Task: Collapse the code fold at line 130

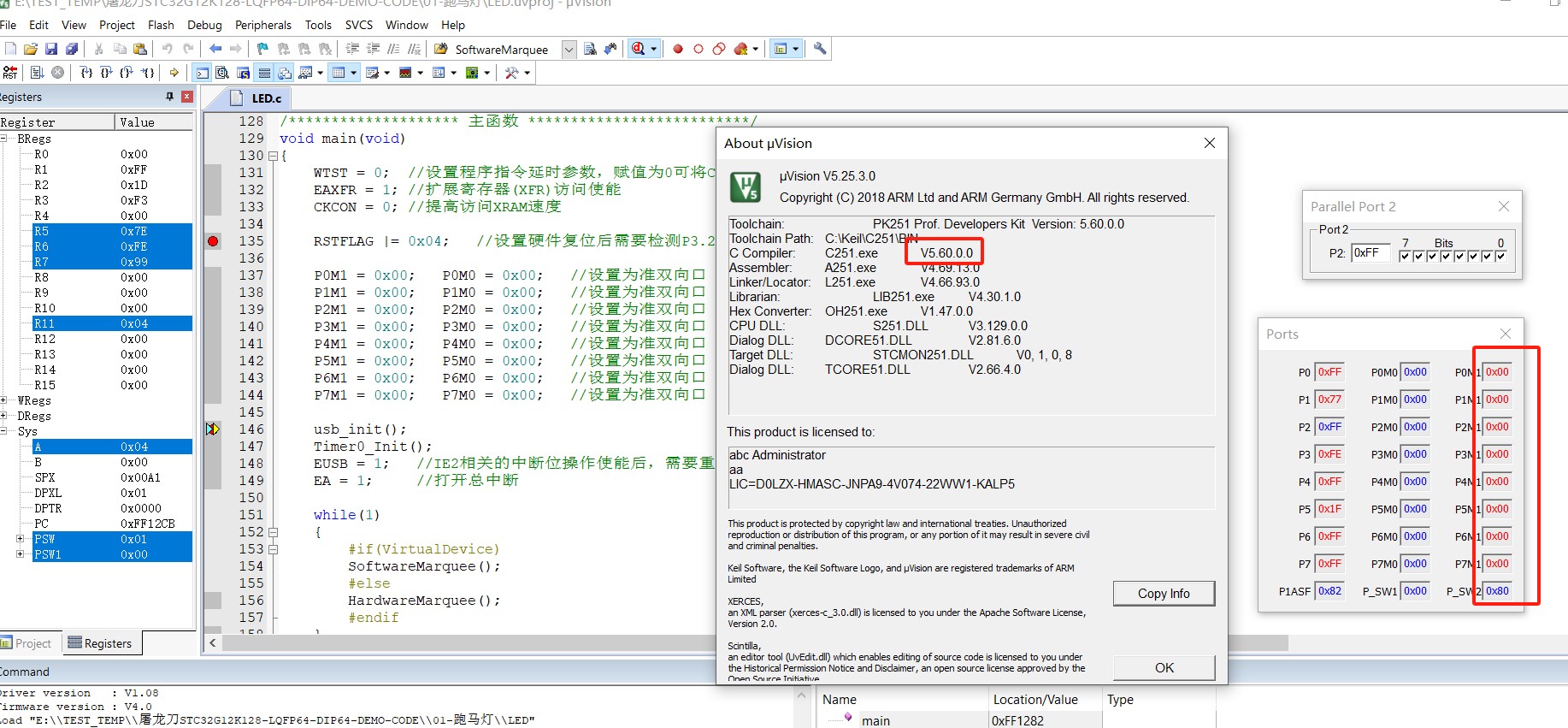Action: click(x=273, y=156)
